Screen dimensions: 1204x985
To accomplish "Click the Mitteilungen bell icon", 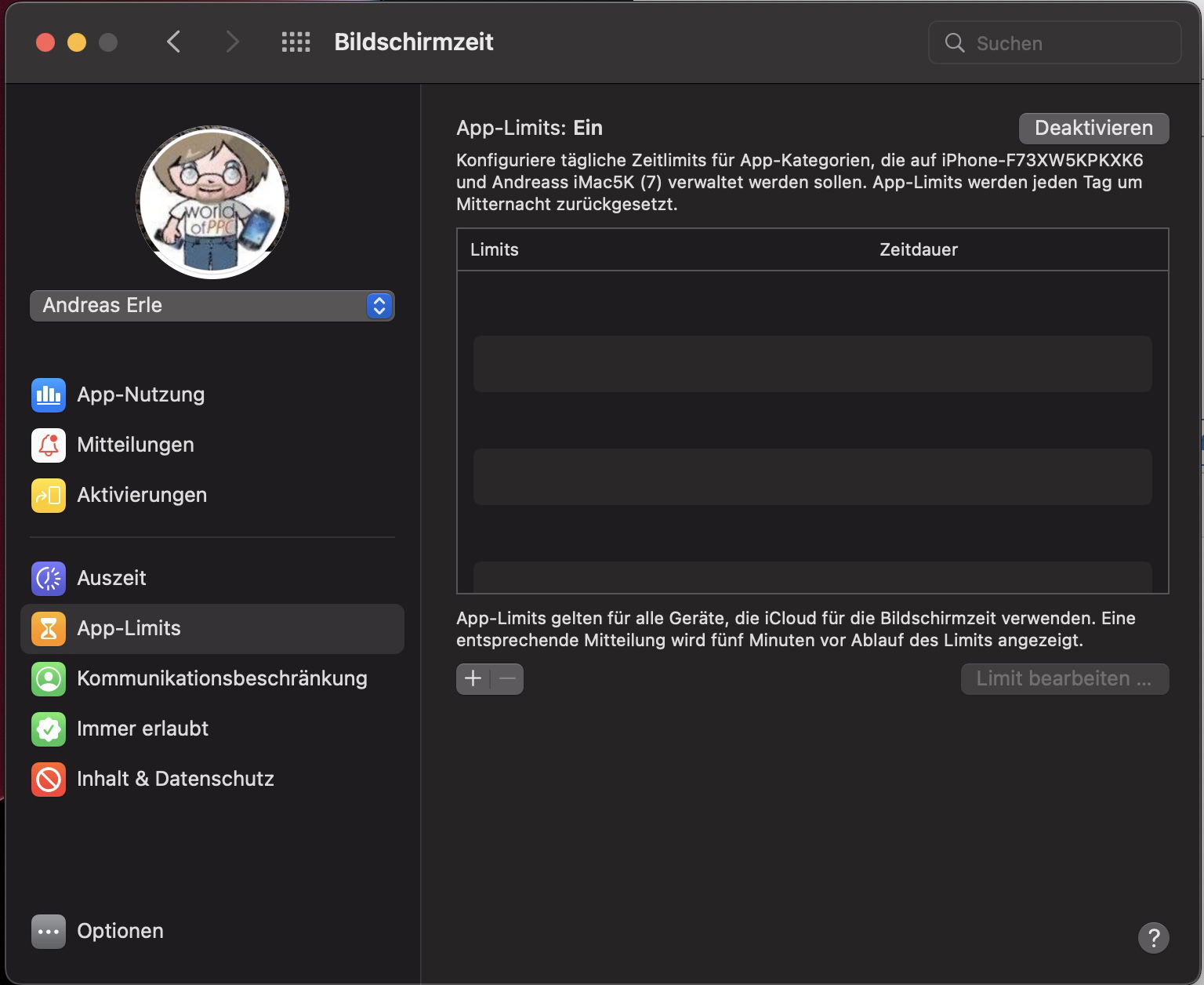I will (49, 445).
